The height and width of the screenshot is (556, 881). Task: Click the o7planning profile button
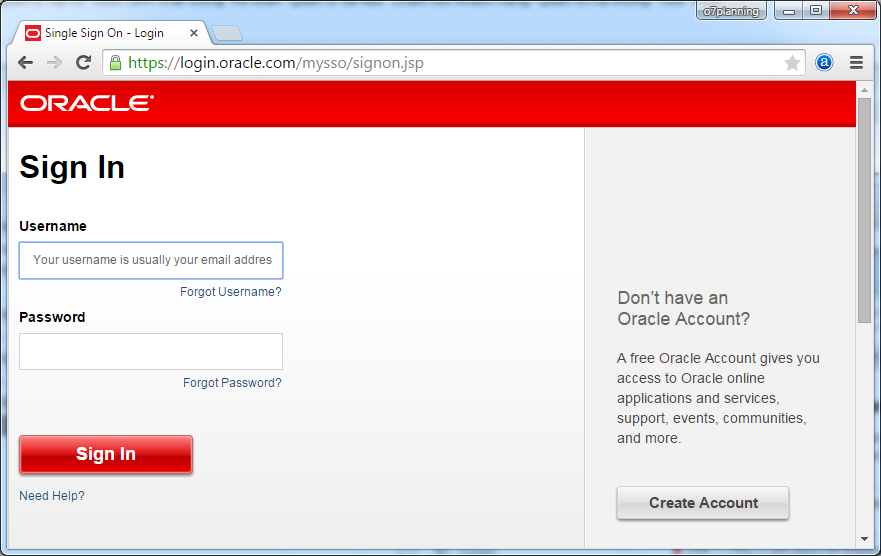click(731, 11)
